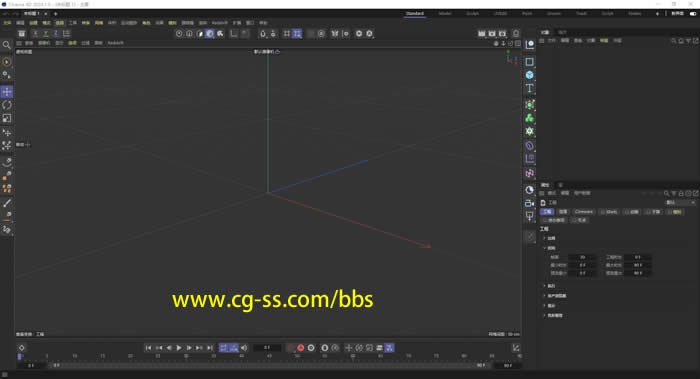
Task: Open the Cineware tab in attributes
Action: (x=583, y=212)
